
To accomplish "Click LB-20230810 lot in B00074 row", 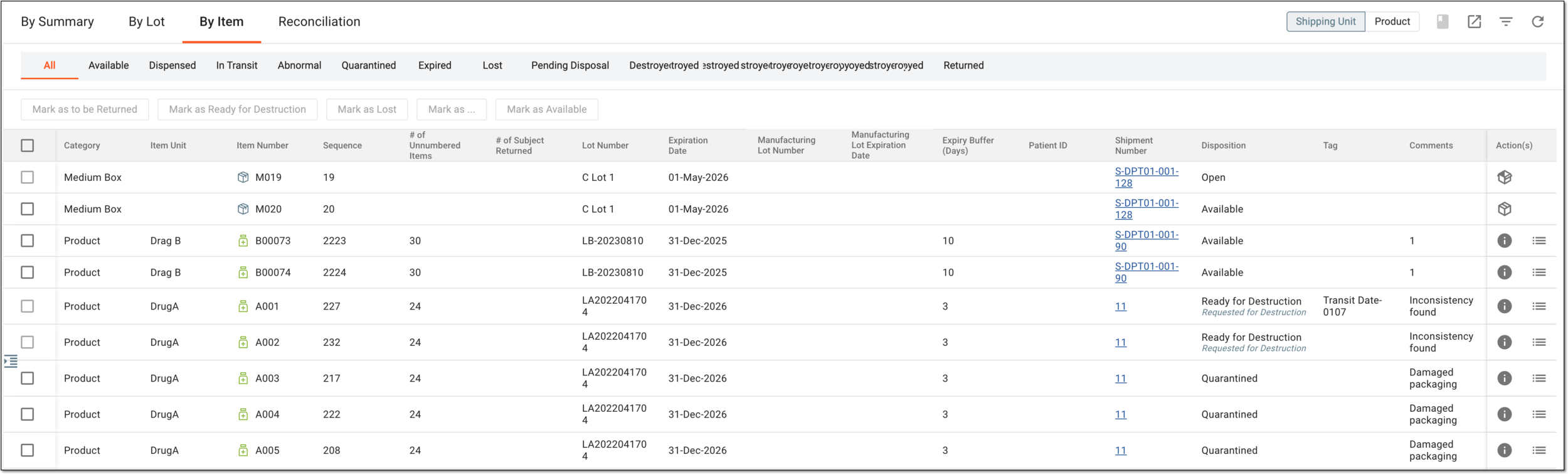I will click(x=613, y=272).
